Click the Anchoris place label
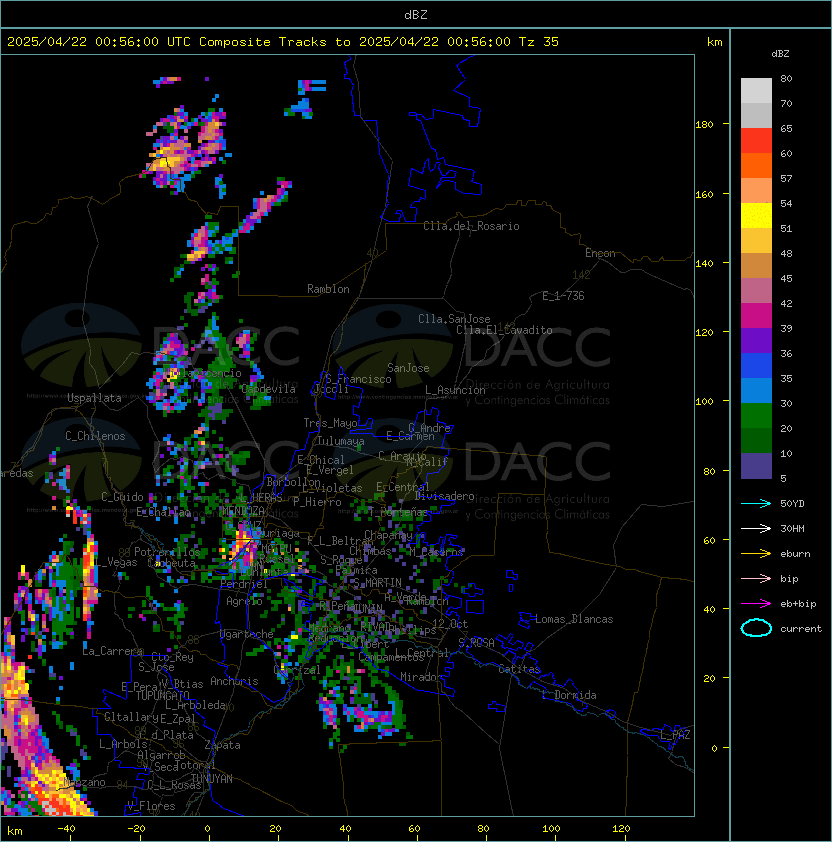The width and height of the screenshot is (832, 842). [x=234, y=681]
